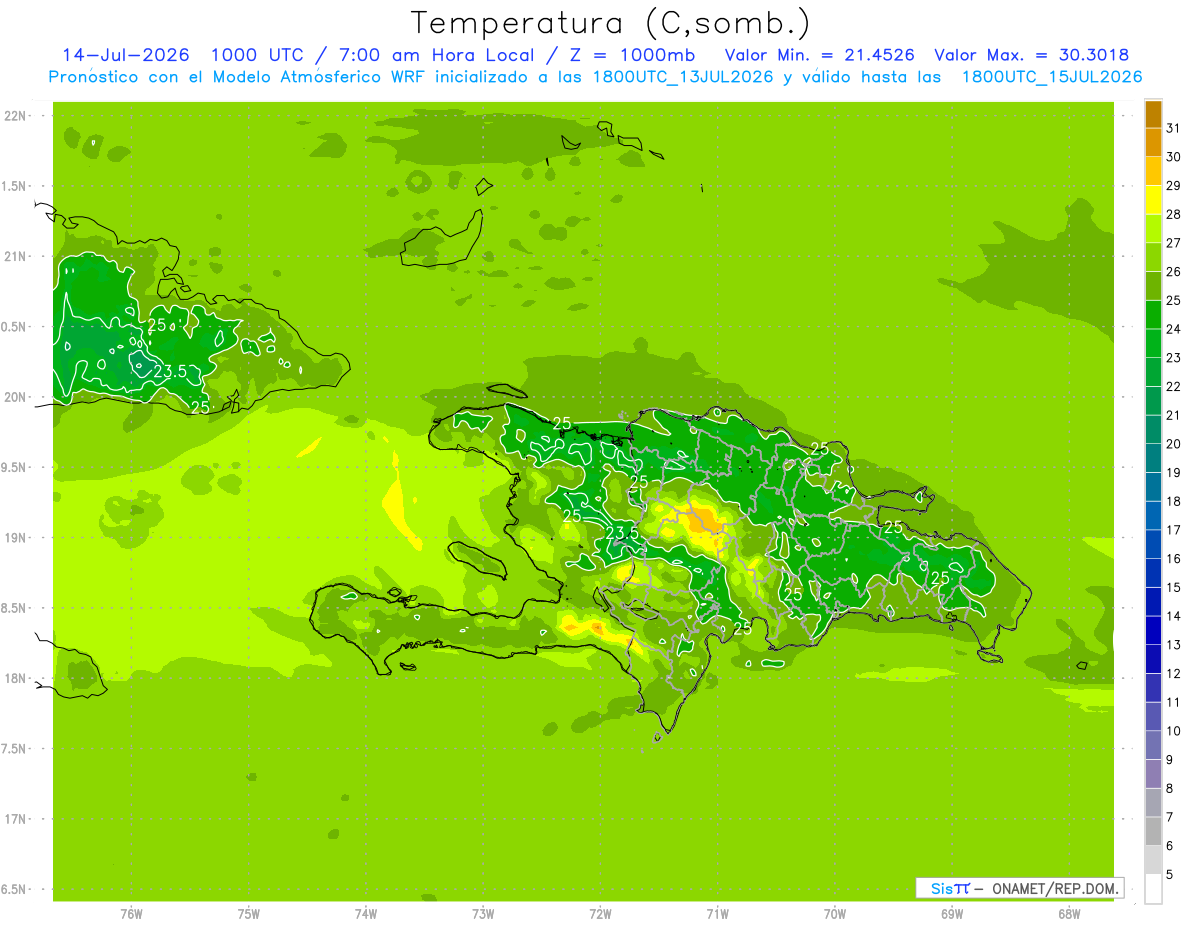
Task: Click the '21N' latitude label
Action: [17, 257]
